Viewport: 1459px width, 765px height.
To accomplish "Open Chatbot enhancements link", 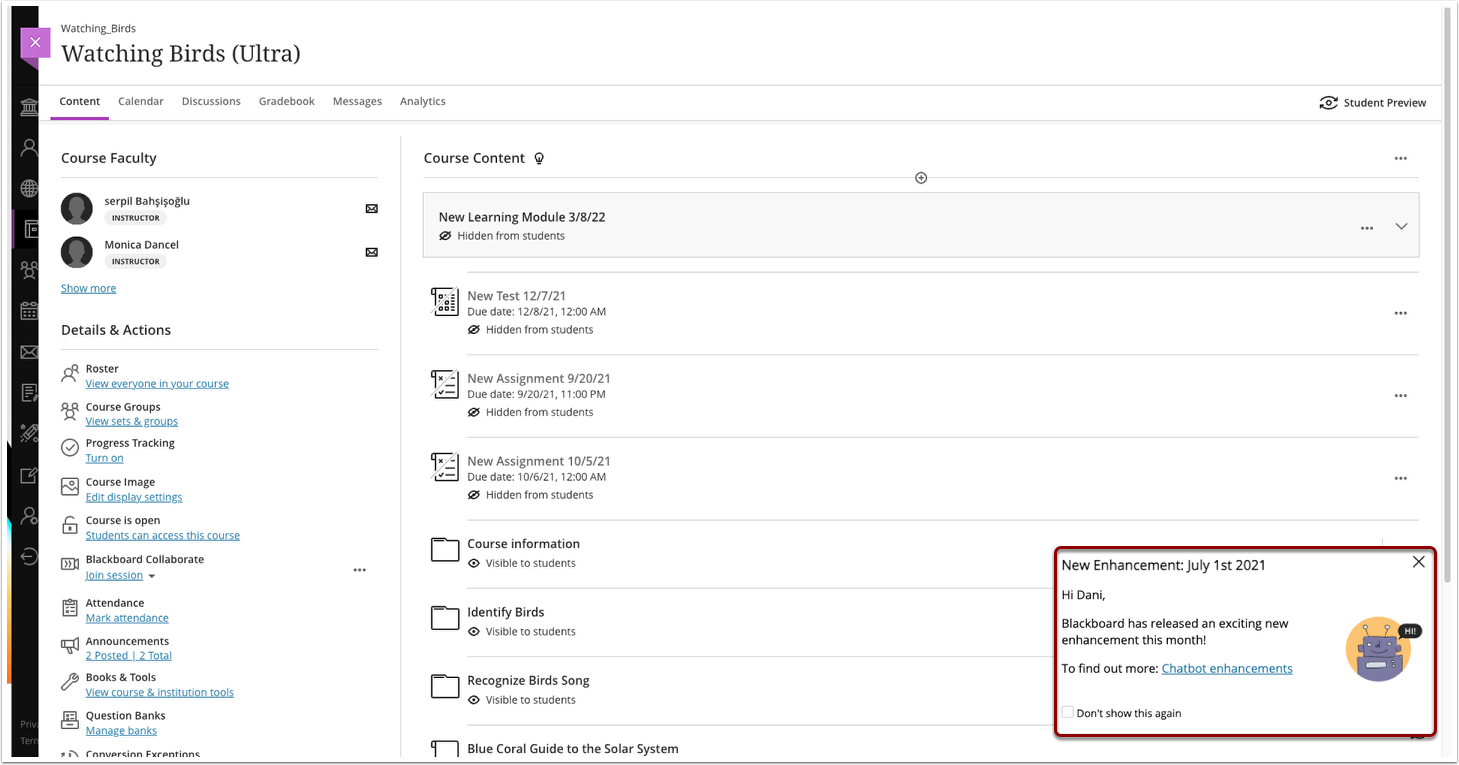I will point(1227,668).
